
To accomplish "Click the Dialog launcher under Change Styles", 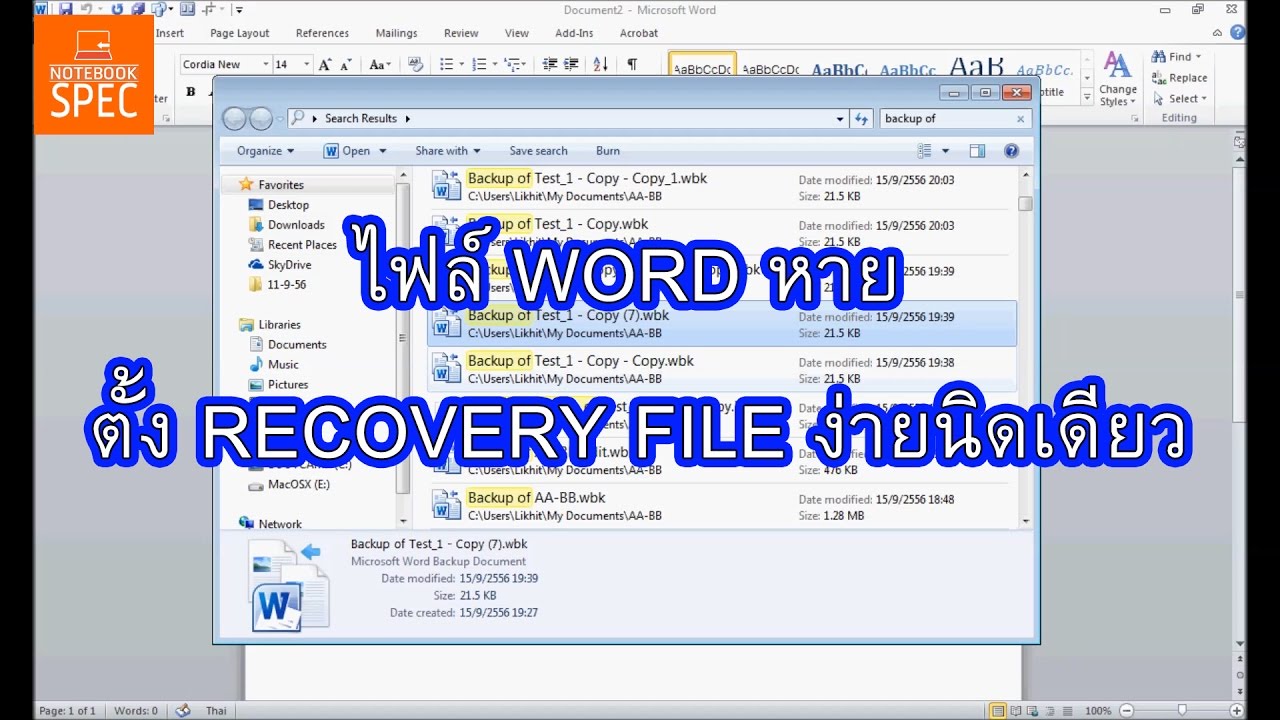I will 1135,118.
